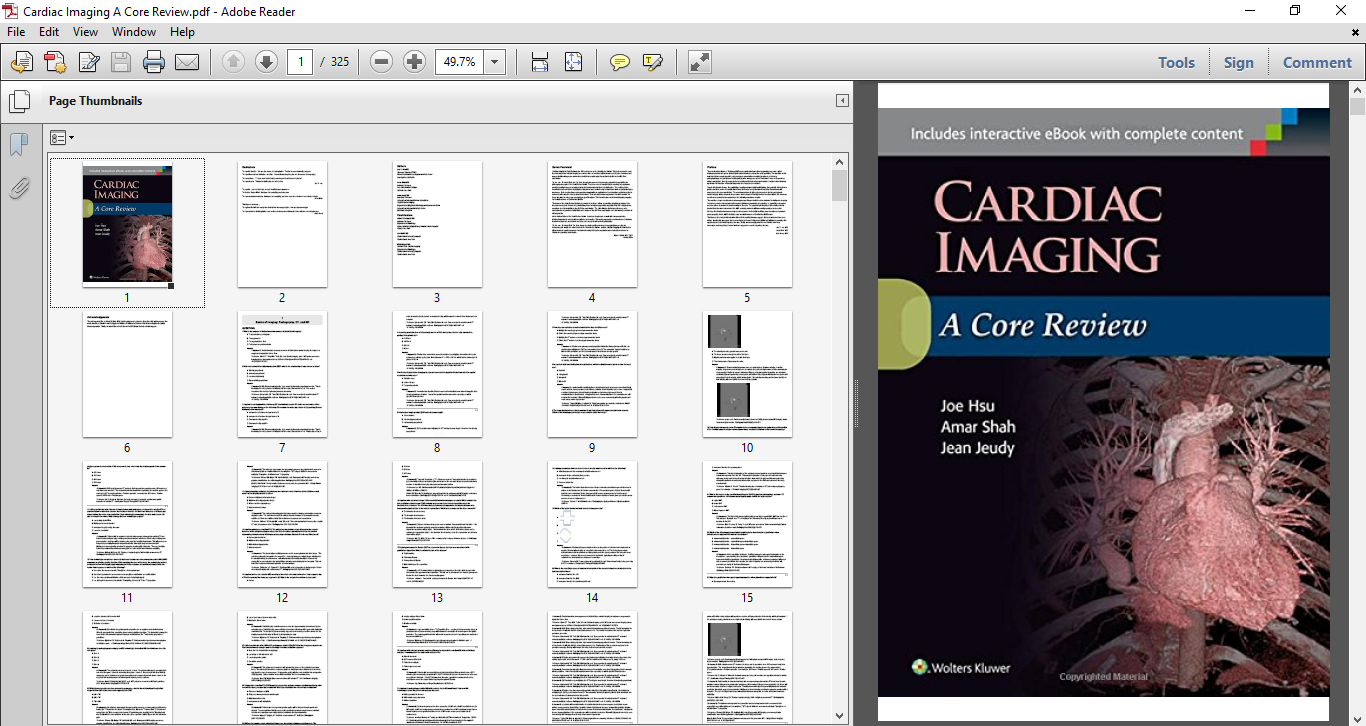Open thumbnails options dropdown menu
Viewport: 1366px width, 726px height.
point(62,138)
